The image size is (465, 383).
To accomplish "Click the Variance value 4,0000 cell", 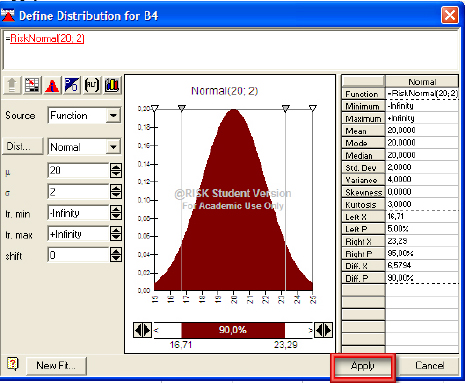I will point(423,180).
